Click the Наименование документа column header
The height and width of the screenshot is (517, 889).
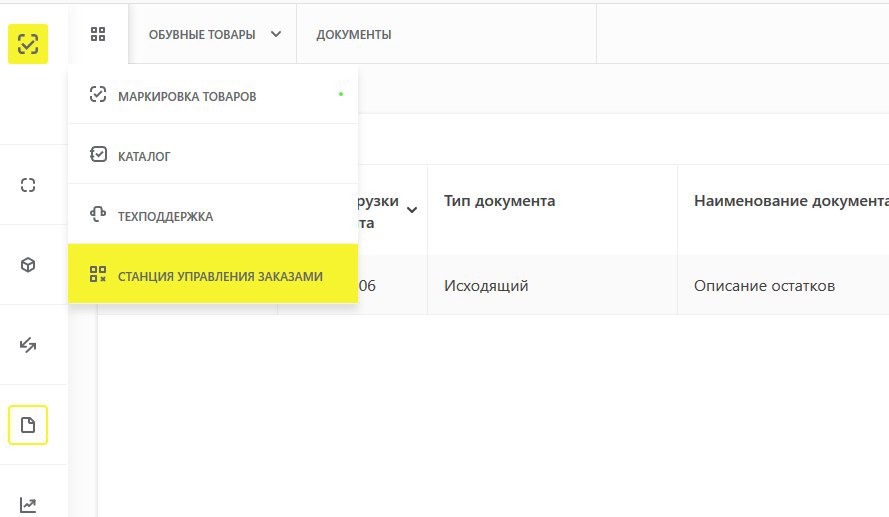coord(791,201)
